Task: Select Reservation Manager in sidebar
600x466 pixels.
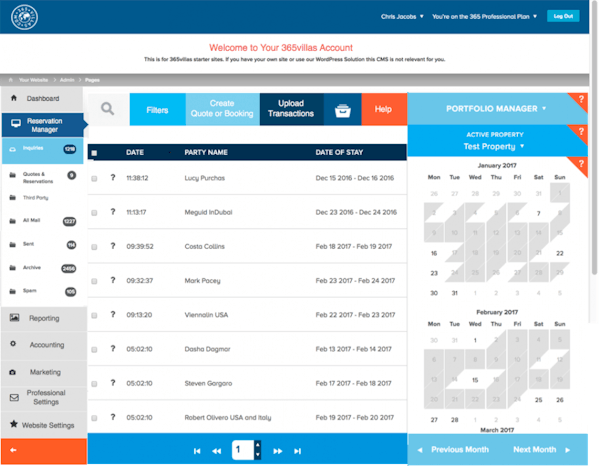Action: coord(42,125)
